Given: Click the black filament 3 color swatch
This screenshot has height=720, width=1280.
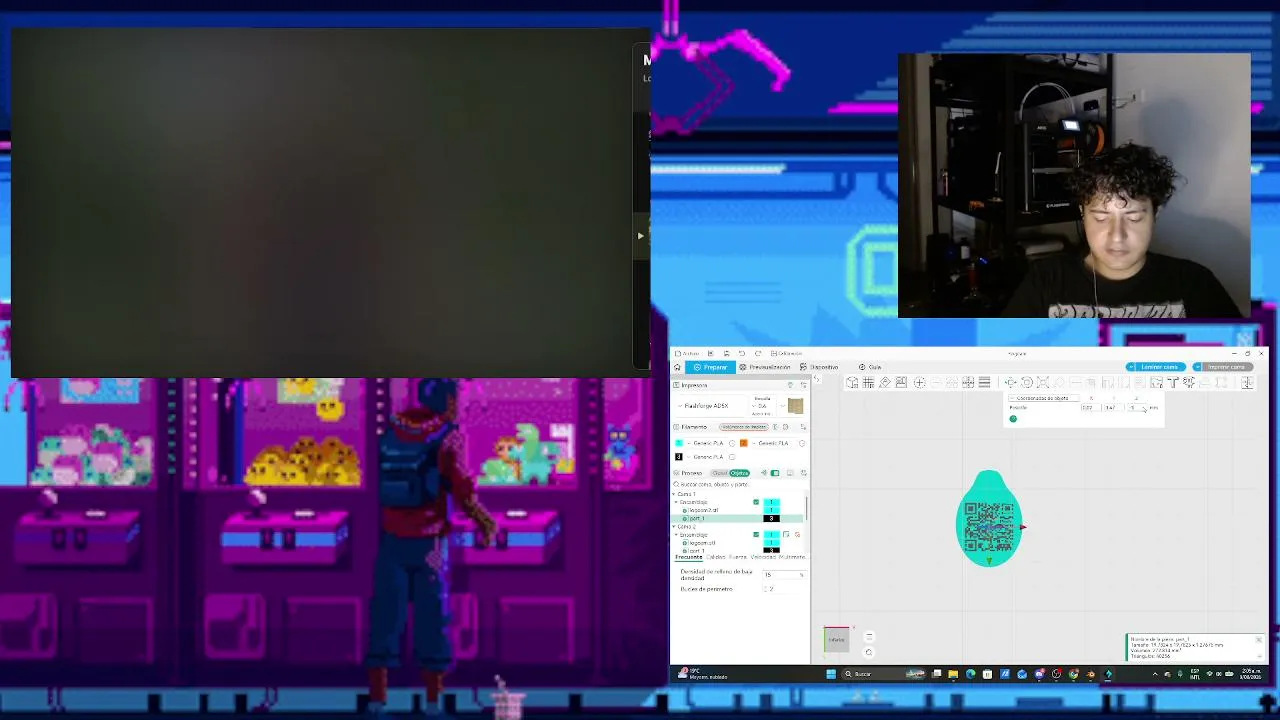Looking at the screenshot, I should point(679,457).
